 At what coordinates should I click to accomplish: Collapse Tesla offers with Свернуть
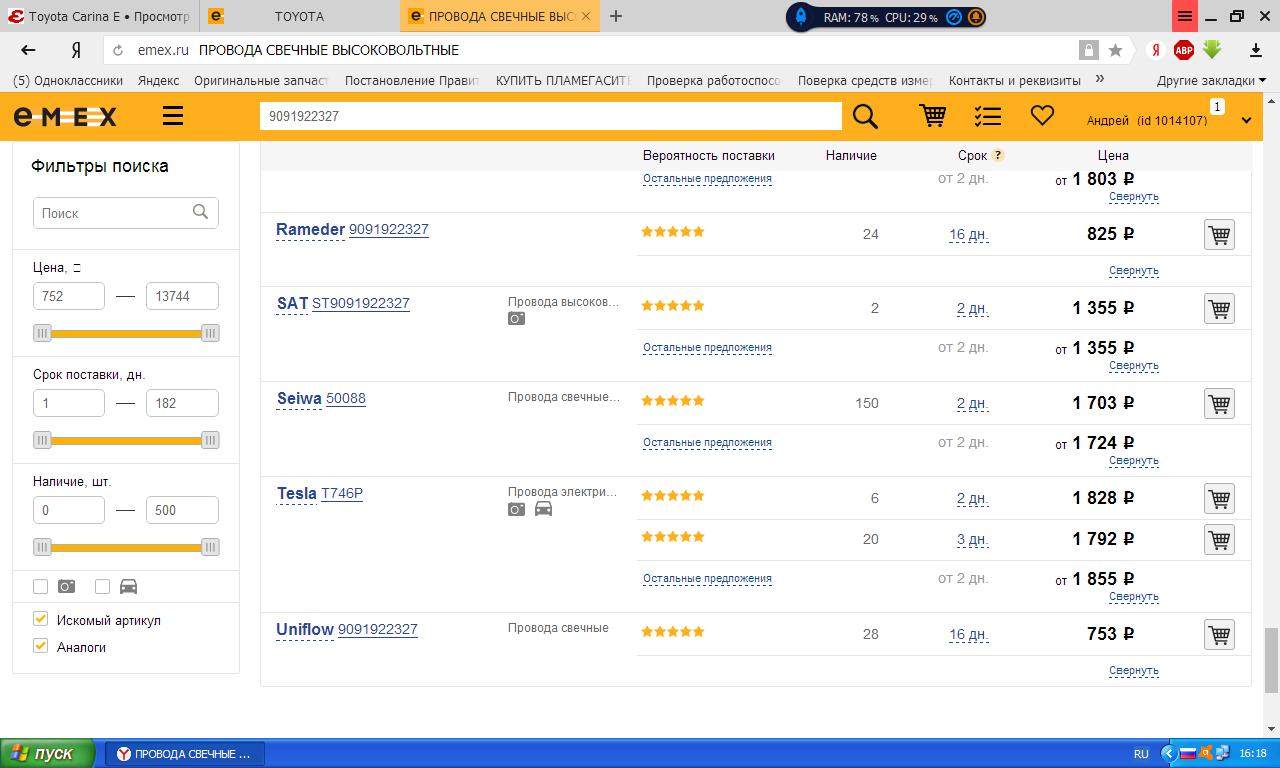[1133, 597]
